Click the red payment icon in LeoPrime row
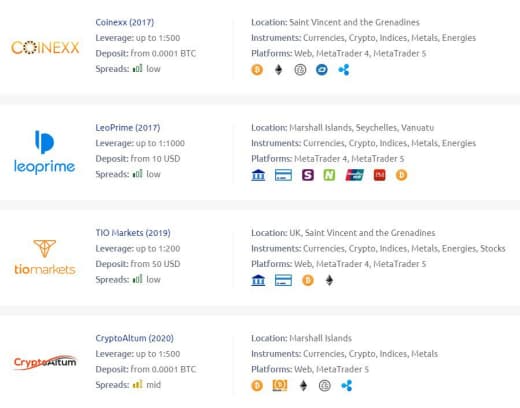520x408 pixels. 380,175
